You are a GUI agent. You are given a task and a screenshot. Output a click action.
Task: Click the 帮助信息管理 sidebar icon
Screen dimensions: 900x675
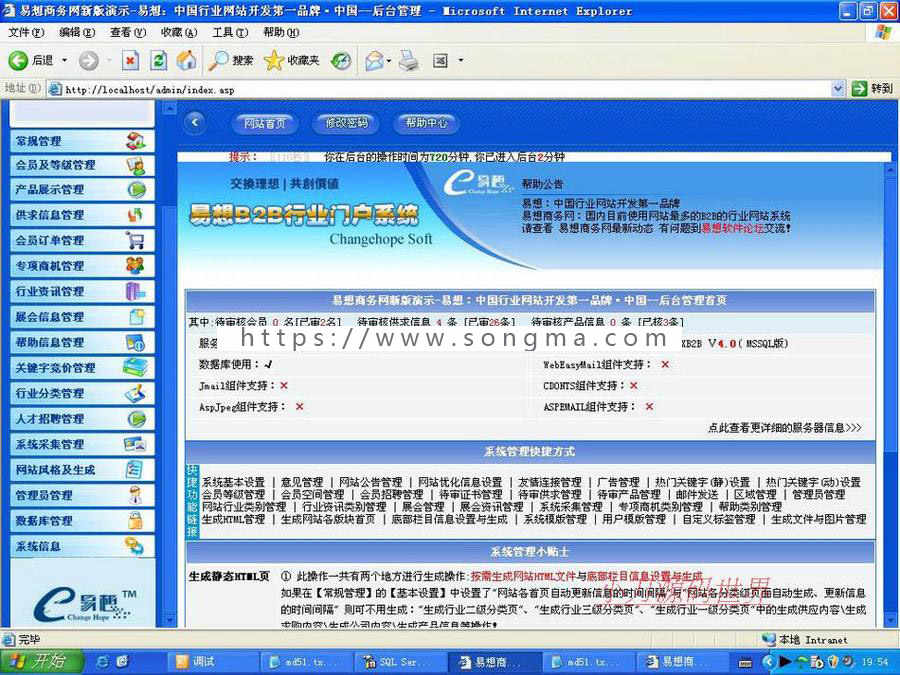(135, 342)
